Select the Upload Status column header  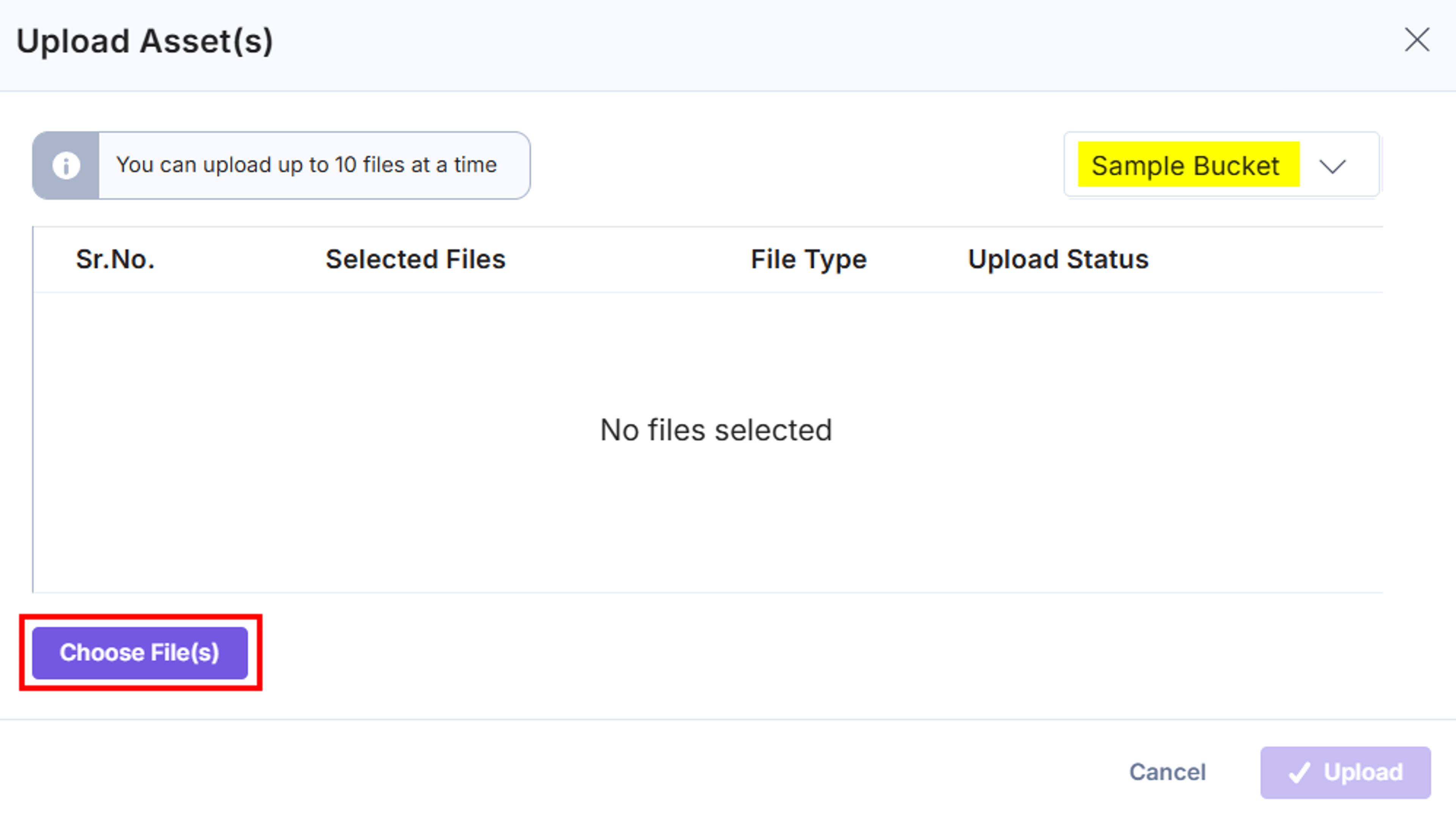(1058, 259)
